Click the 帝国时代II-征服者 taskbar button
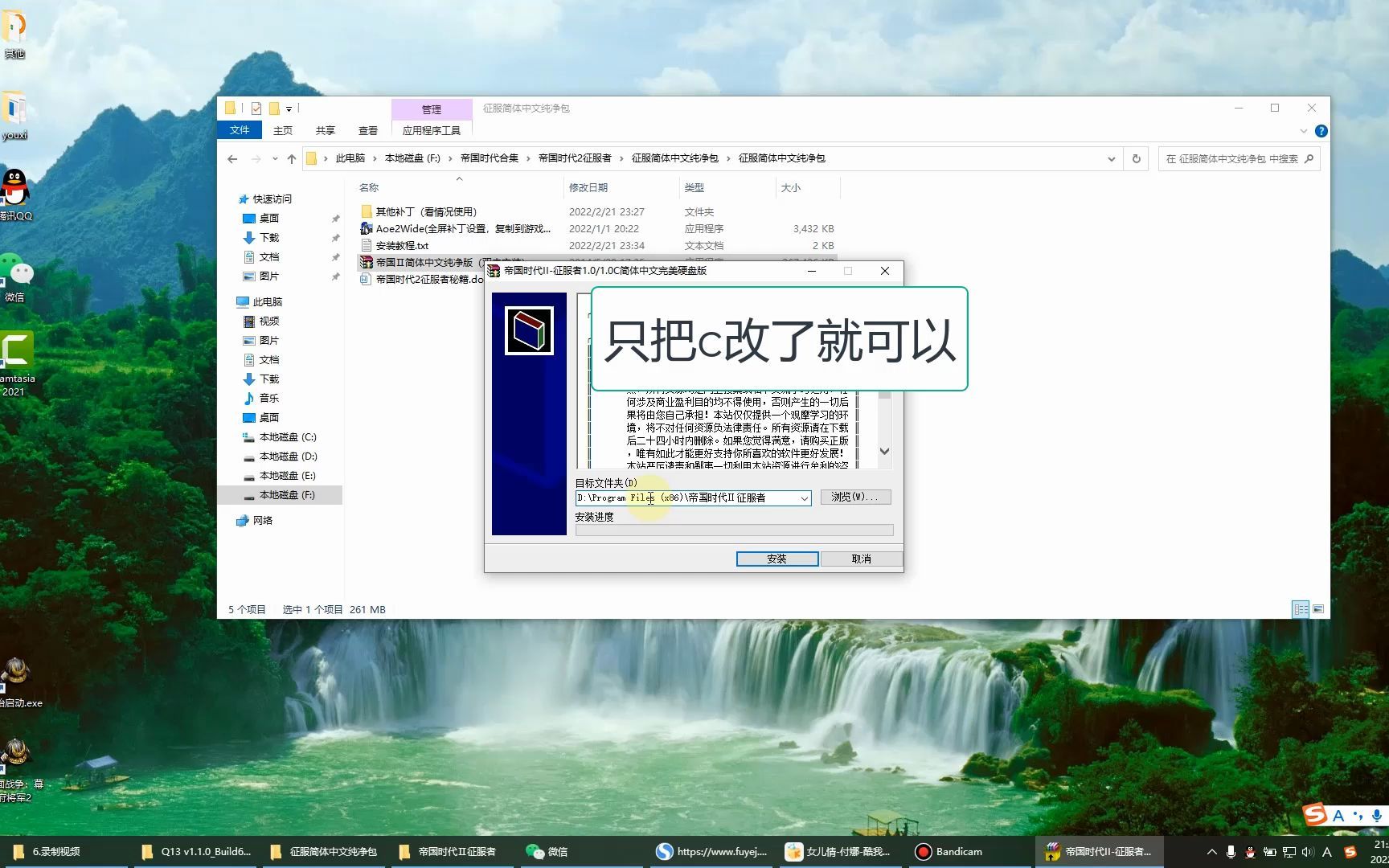Screen dimensions: 1389x868 coord(1099,852)
